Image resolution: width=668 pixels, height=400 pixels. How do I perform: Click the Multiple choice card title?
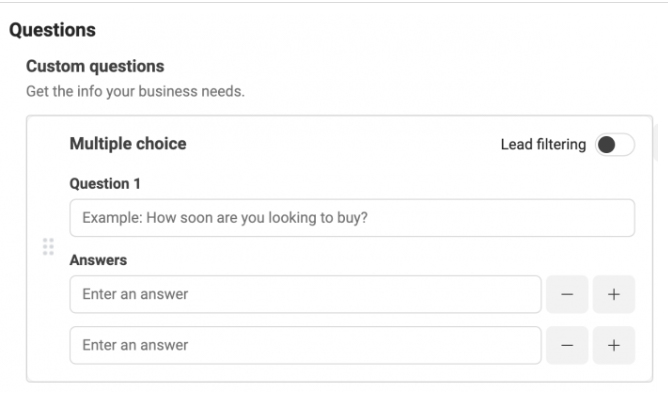(x=128, y=144)
